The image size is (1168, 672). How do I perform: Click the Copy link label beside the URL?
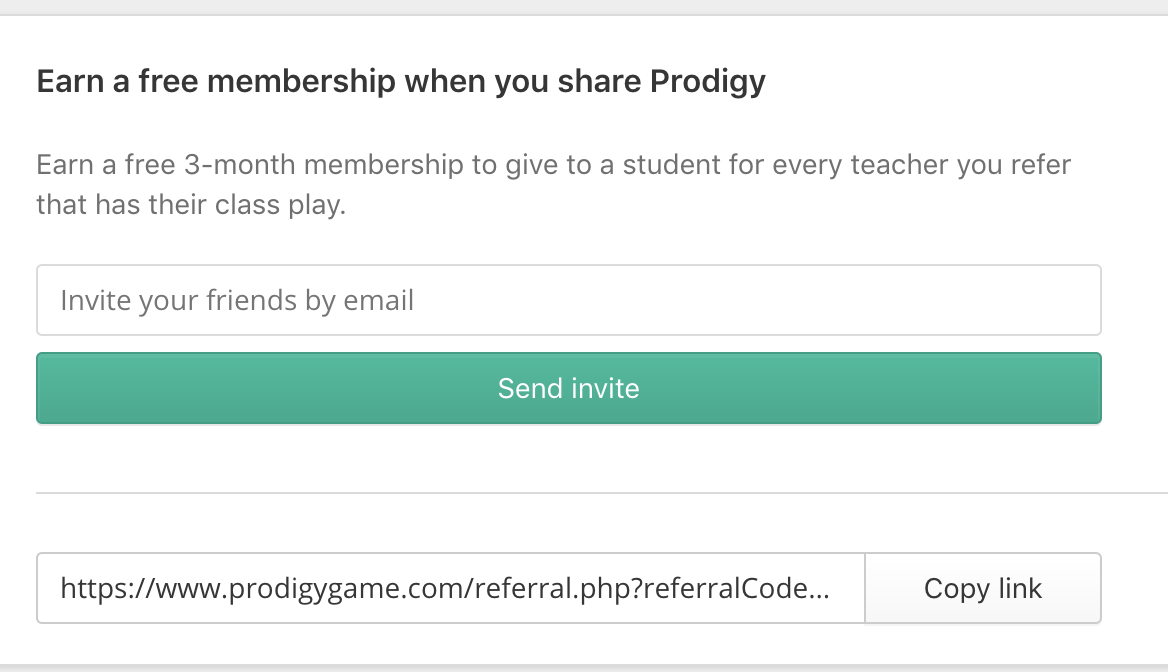click(982, 588)
